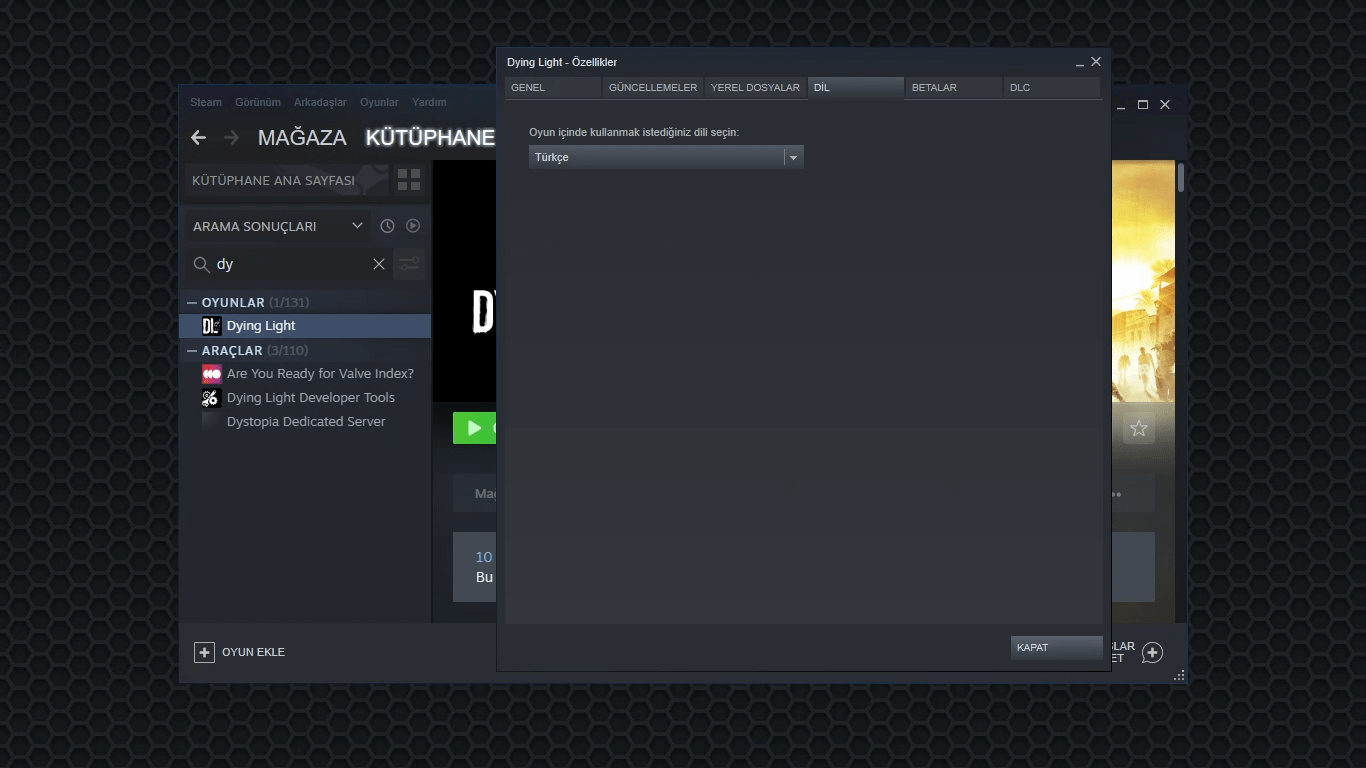The width and height of the screenshot is (1366, 768).
Task: Click the OYUN EKLE plus icon
Action: pyautogui.click(x=204, y=652)
